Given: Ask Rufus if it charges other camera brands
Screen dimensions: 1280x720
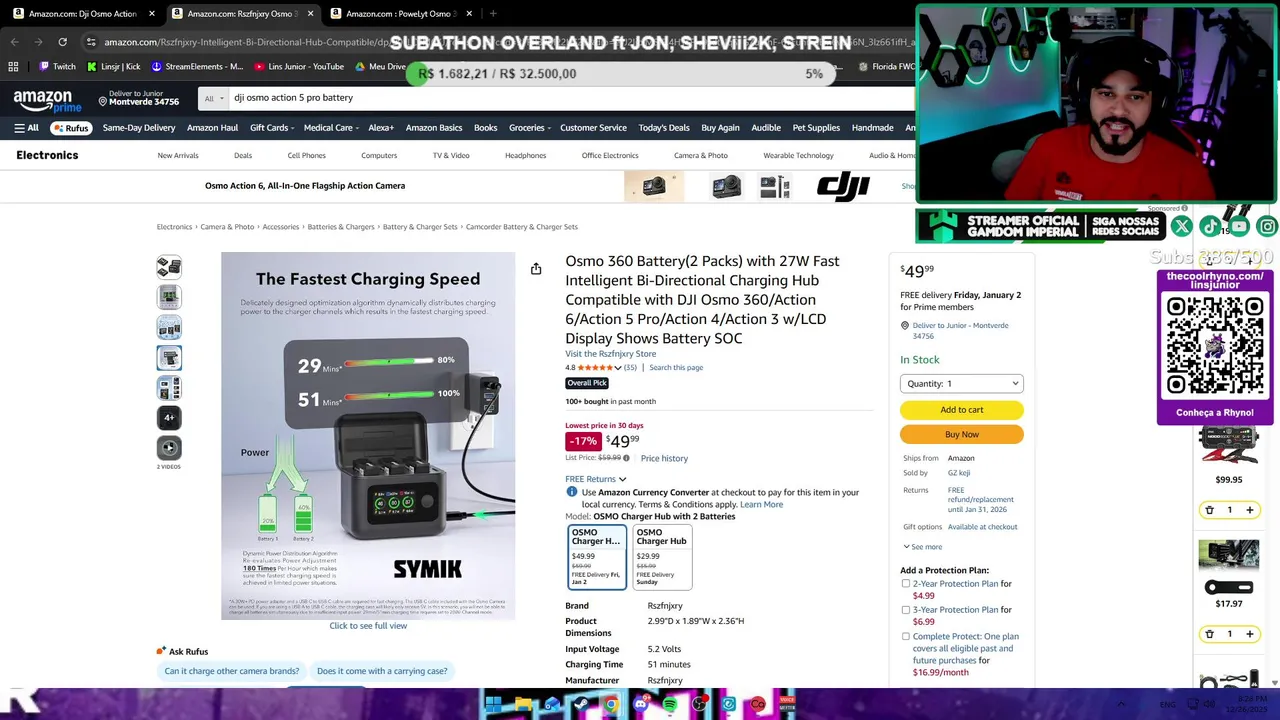Looking at the screenshot, I should pos(231,671).
